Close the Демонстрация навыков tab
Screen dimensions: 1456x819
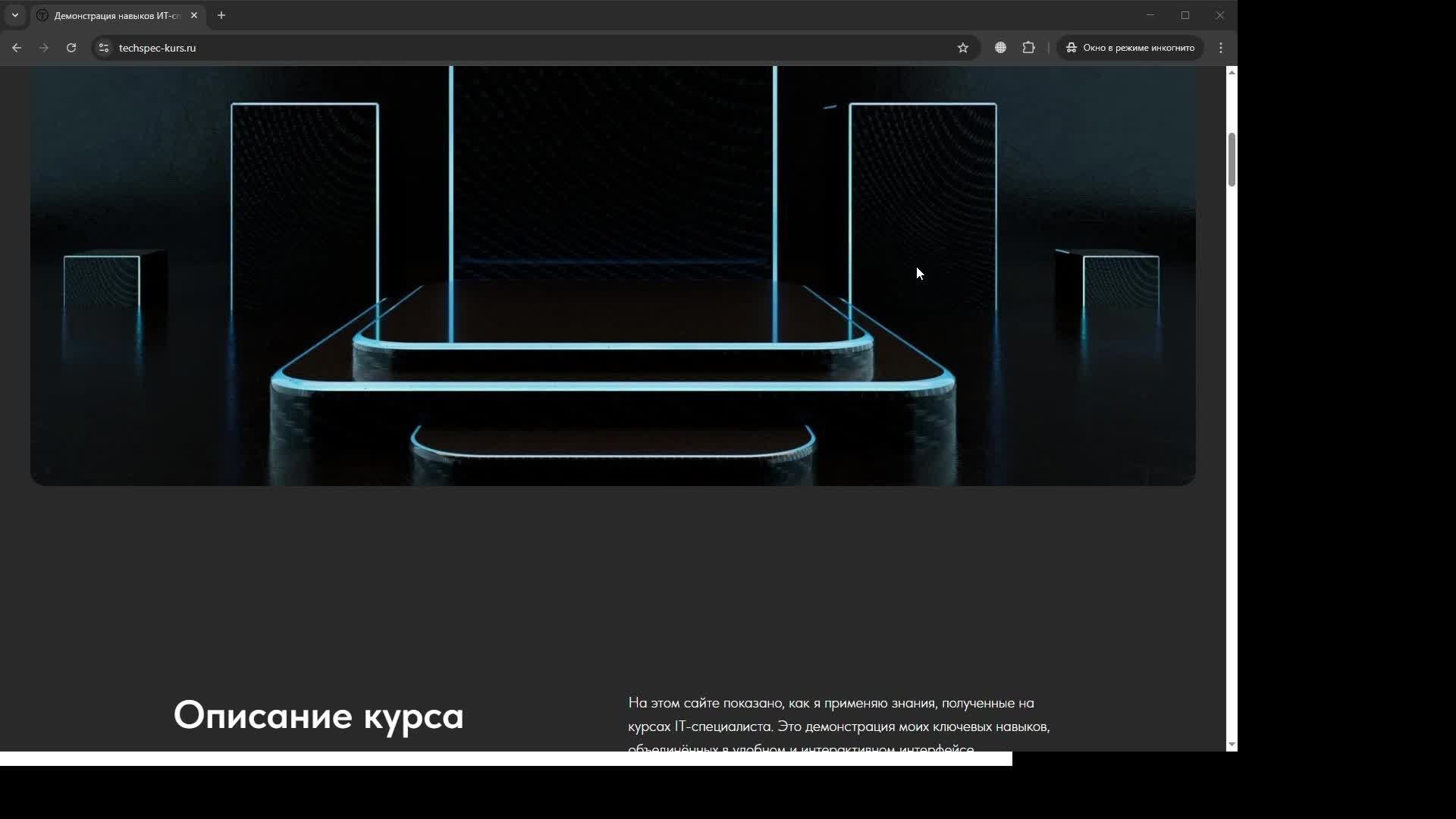[194, 15]
